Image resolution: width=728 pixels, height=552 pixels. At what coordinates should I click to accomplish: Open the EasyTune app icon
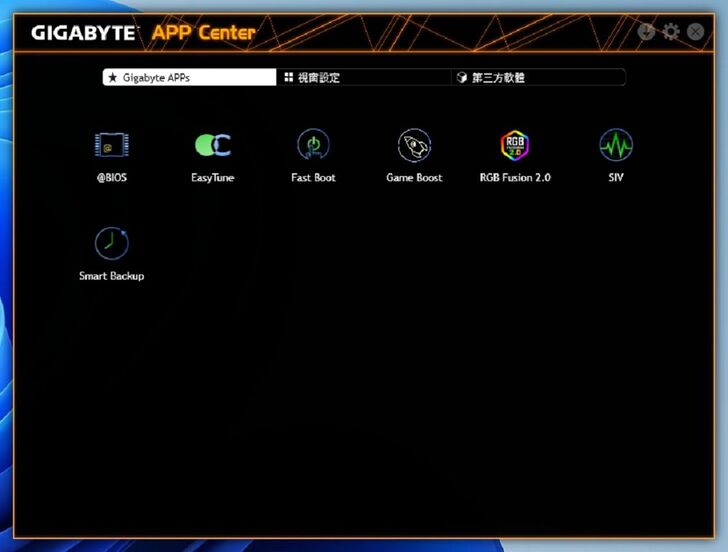[x=213, y=145]
